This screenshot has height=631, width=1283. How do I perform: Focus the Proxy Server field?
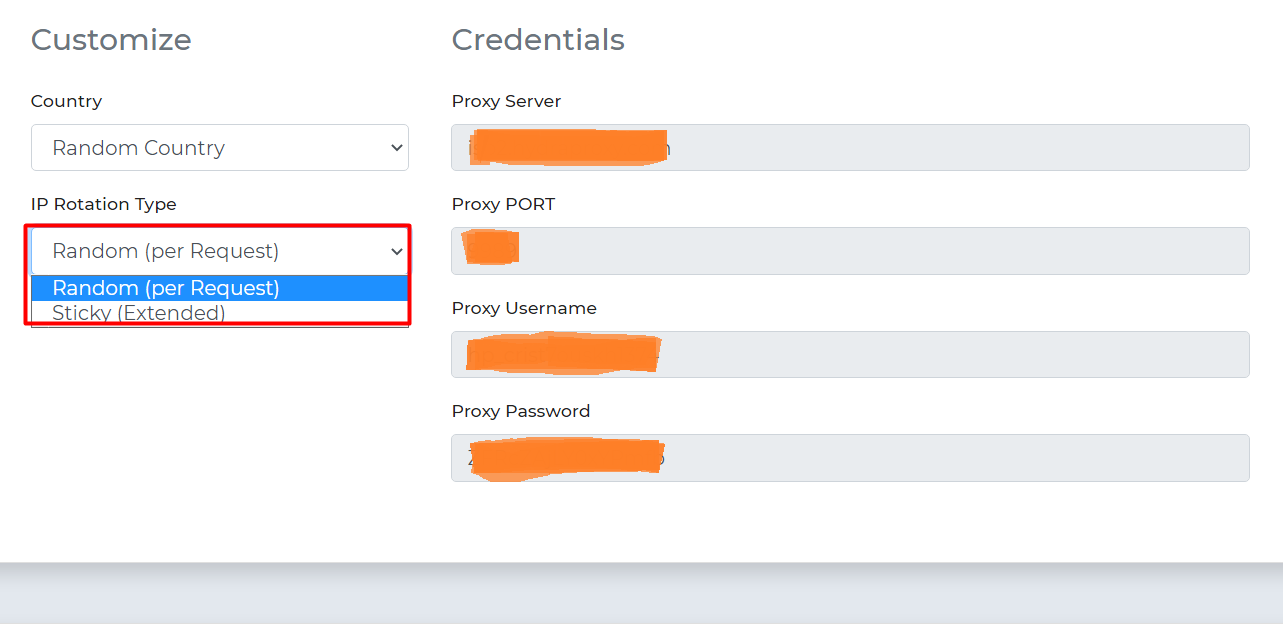click(950, 148)
